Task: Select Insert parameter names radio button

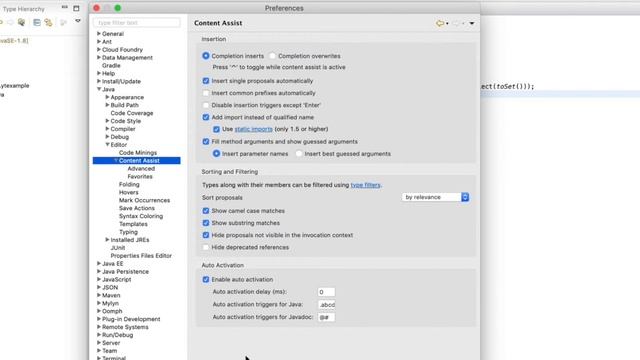Action: pyautogui.click(x=216, y=154)
